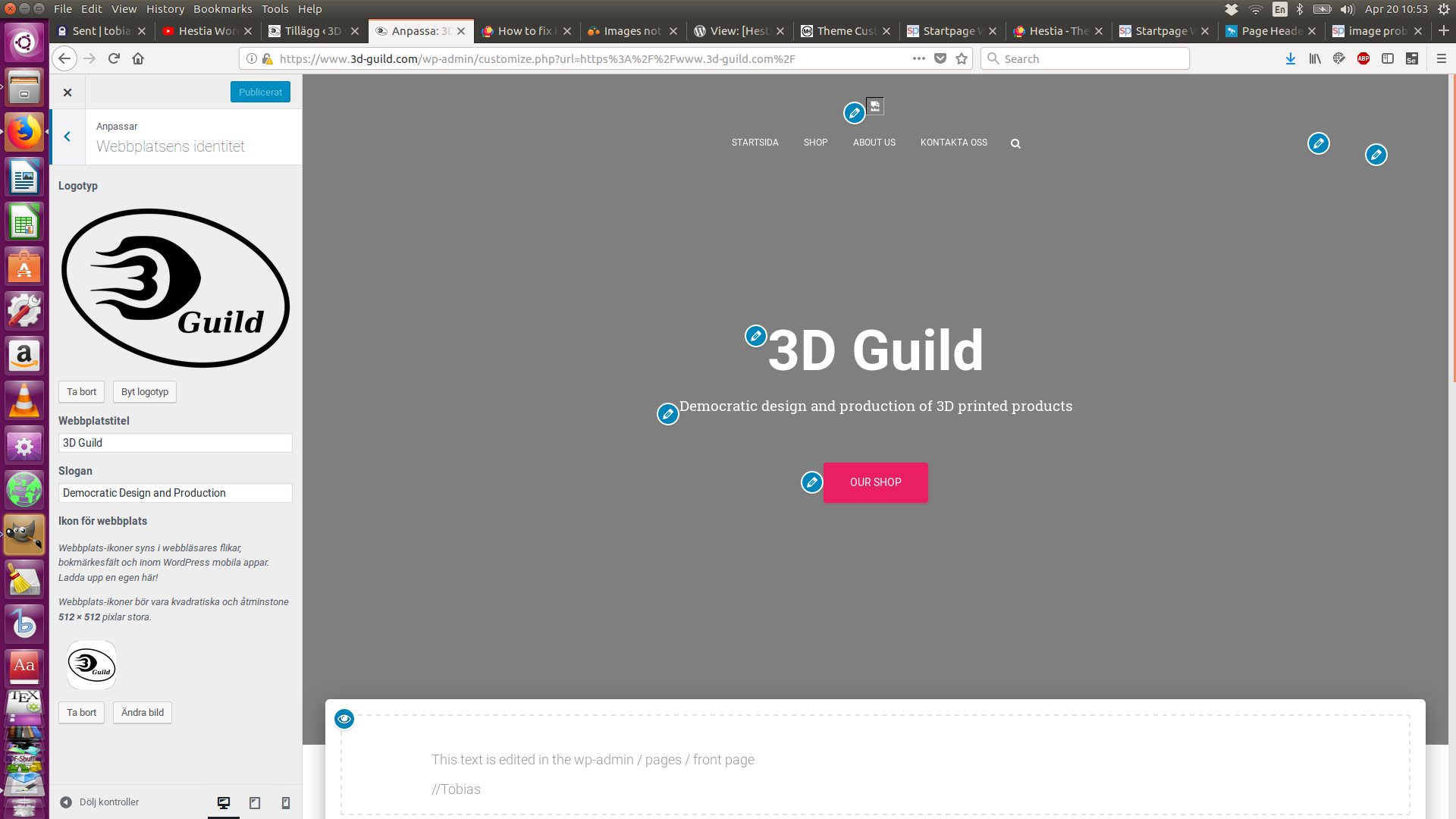Click edit pencil beside the subtitle text
Screen dimensions: 1456x819
point(668,414)
